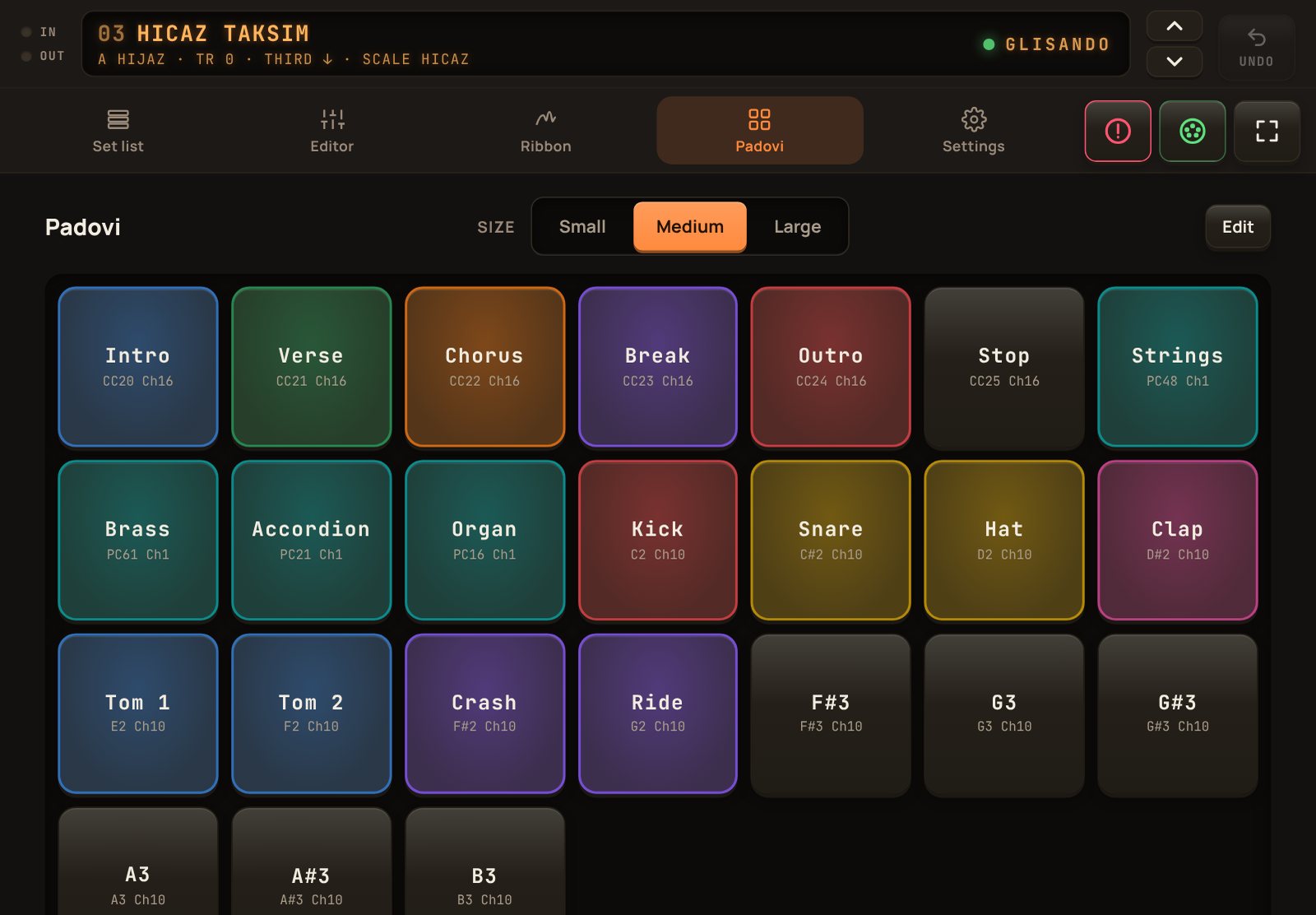Hit the Clap pad
1316x915 pixels.
click(x=1178, y=540)
